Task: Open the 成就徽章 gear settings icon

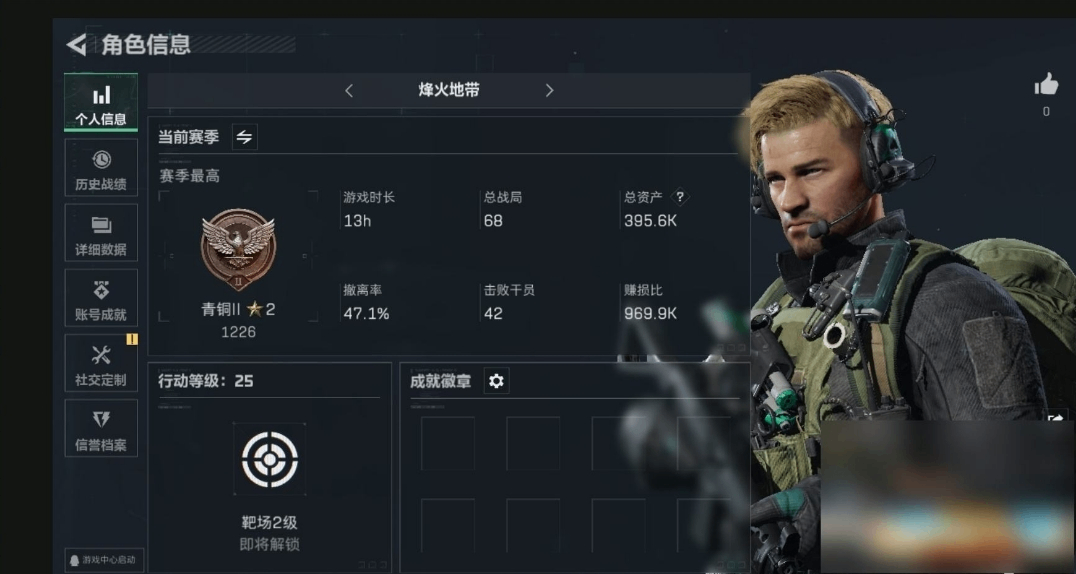Action: coord(496,380)
